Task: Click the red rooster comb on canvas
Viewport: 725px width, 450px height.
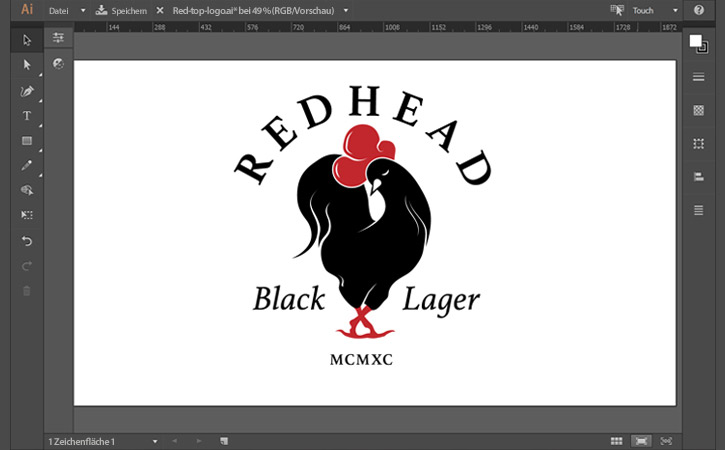Action: 362,155
